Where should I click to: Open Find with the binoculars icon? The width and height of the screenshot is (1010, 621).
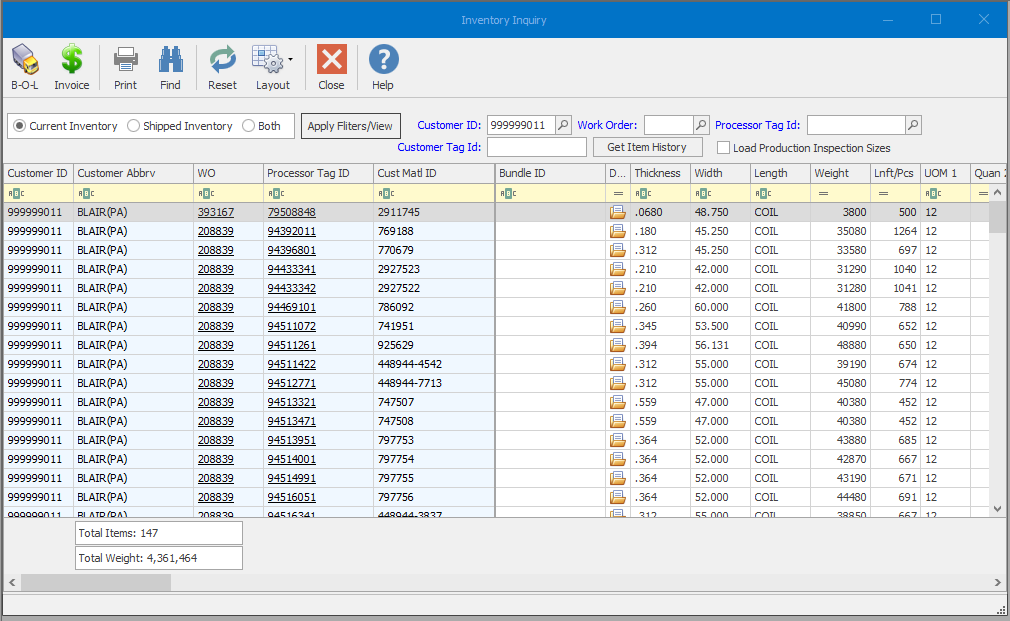(171, 61)
